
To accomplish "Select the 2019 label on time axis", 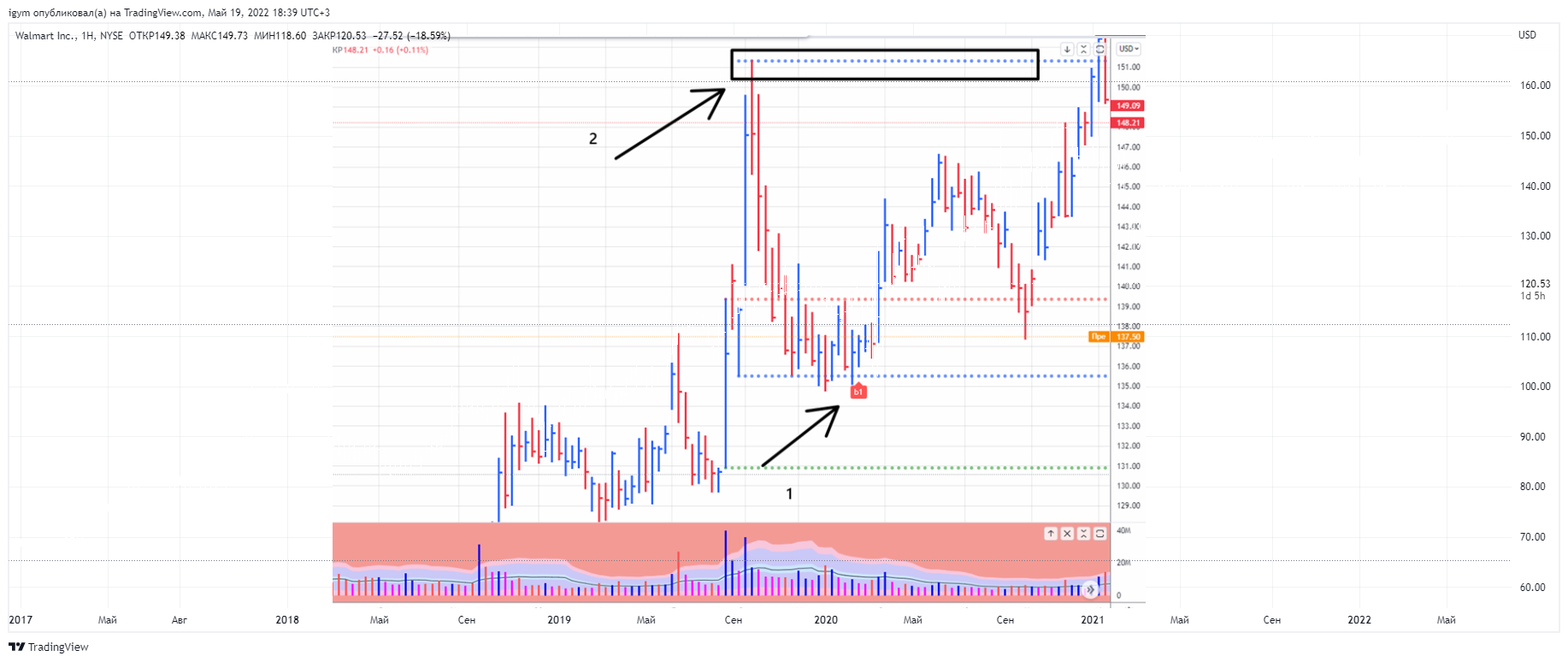I will [x=559, y=620].
